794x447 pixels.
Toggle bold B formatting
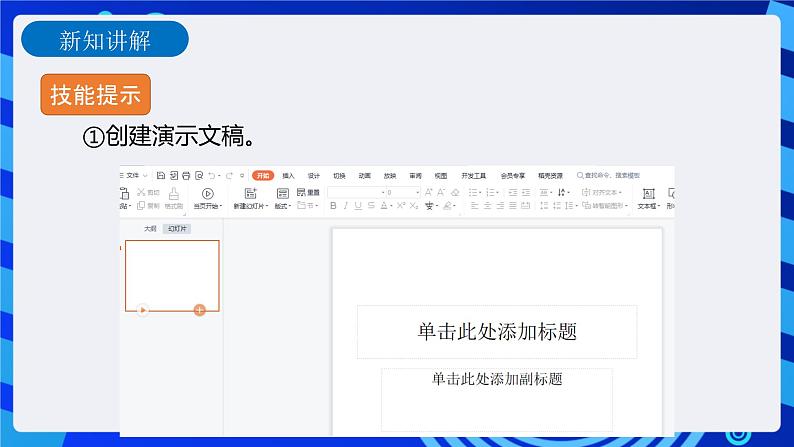point(333,205)
